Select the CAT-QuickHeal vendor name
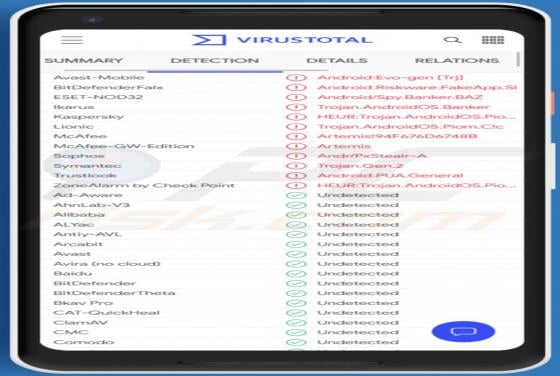 click(106, 313)
